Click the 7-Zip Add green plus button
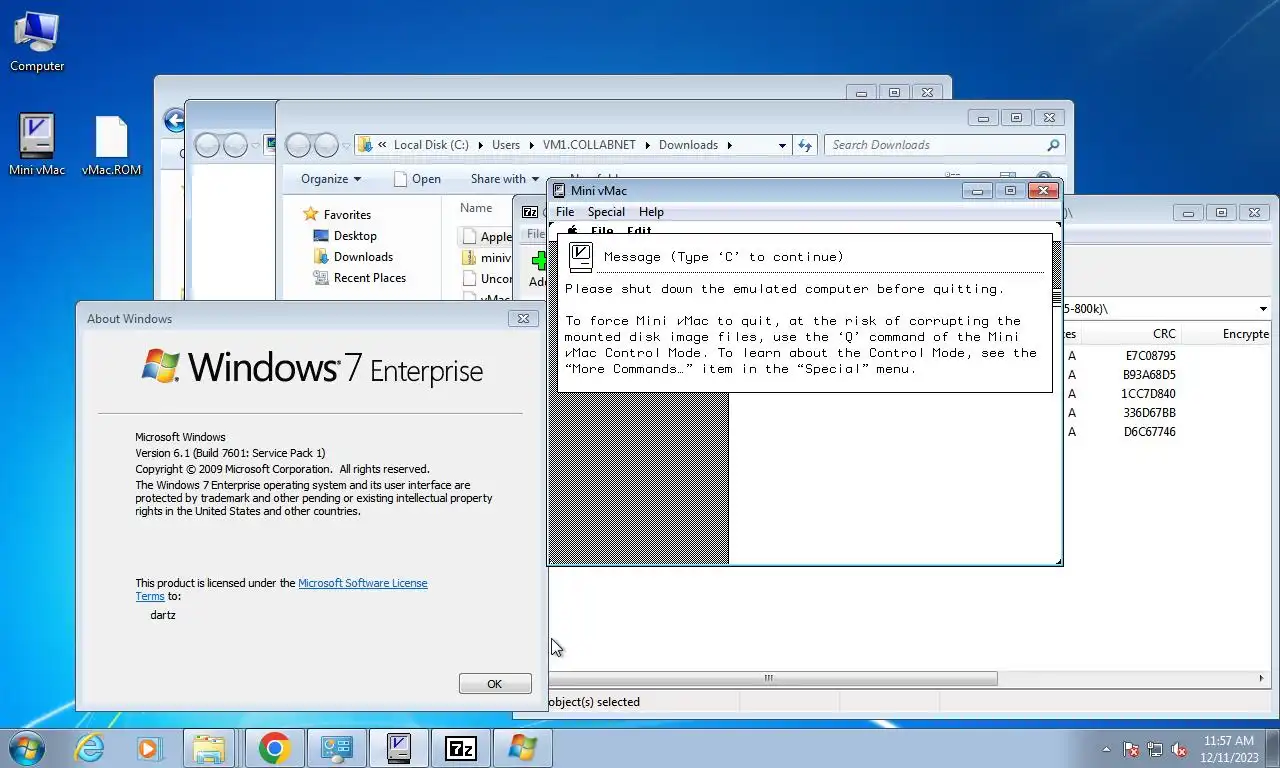The width and height of the screenshot is (1280, 768). [539, 262]
